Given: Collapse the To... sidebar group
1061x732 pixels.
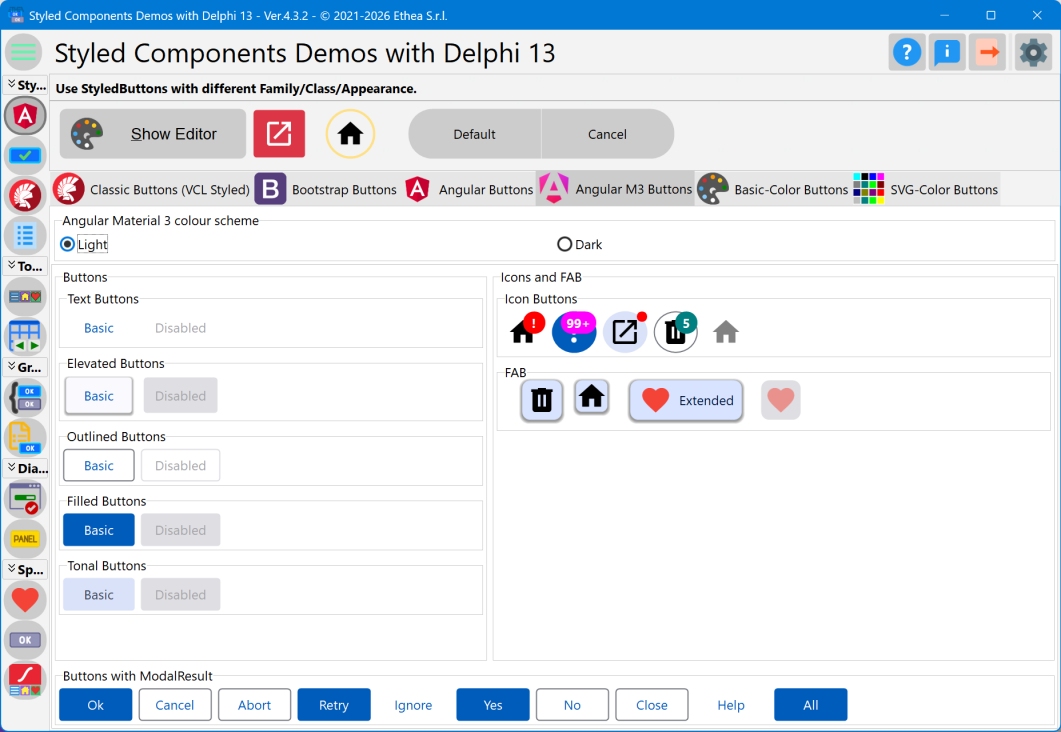Looking at the screenshot, I should click(x=26, y=266).
